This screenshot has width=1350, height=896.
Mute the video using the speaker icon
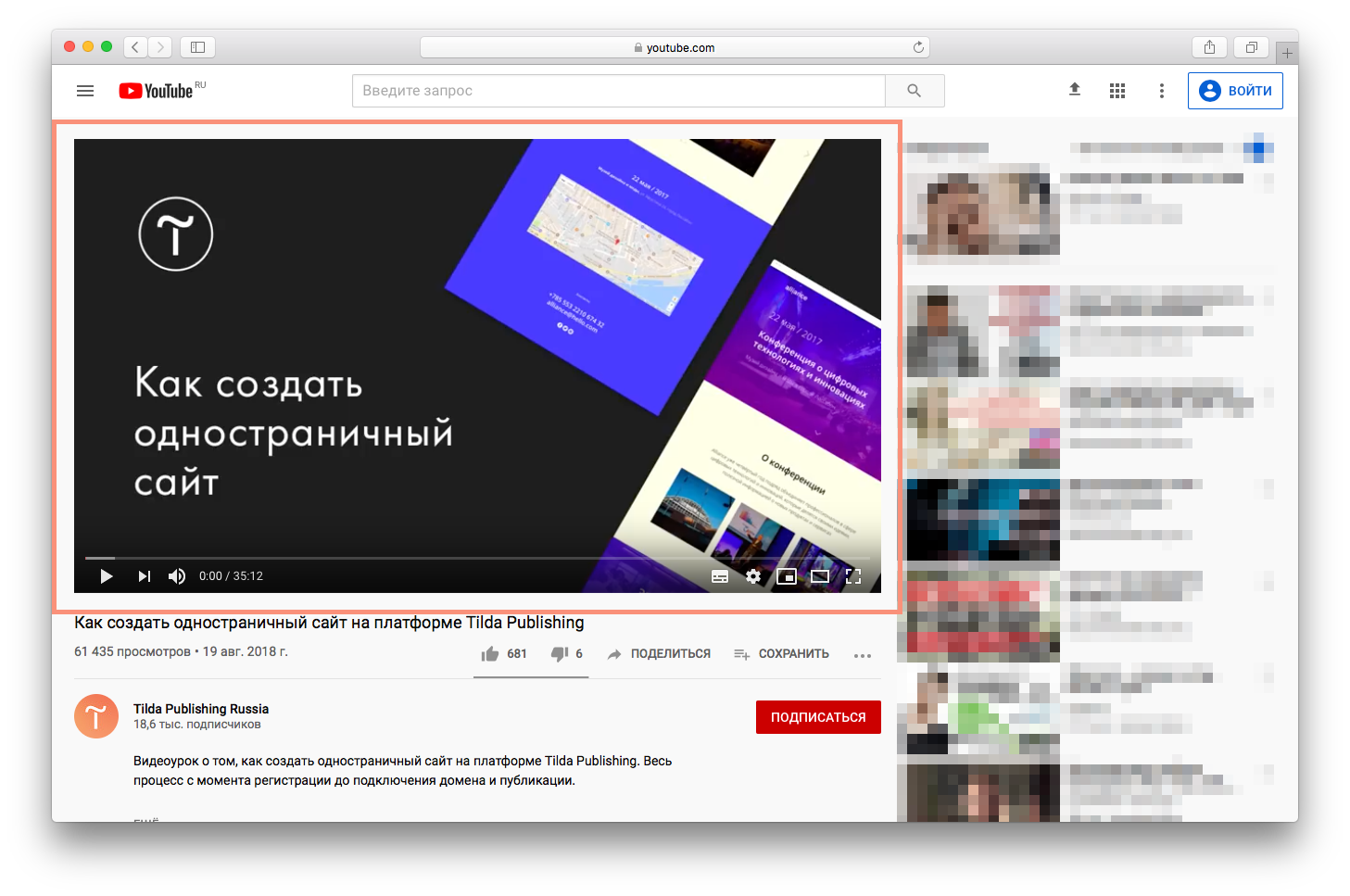tap(176, 576)
